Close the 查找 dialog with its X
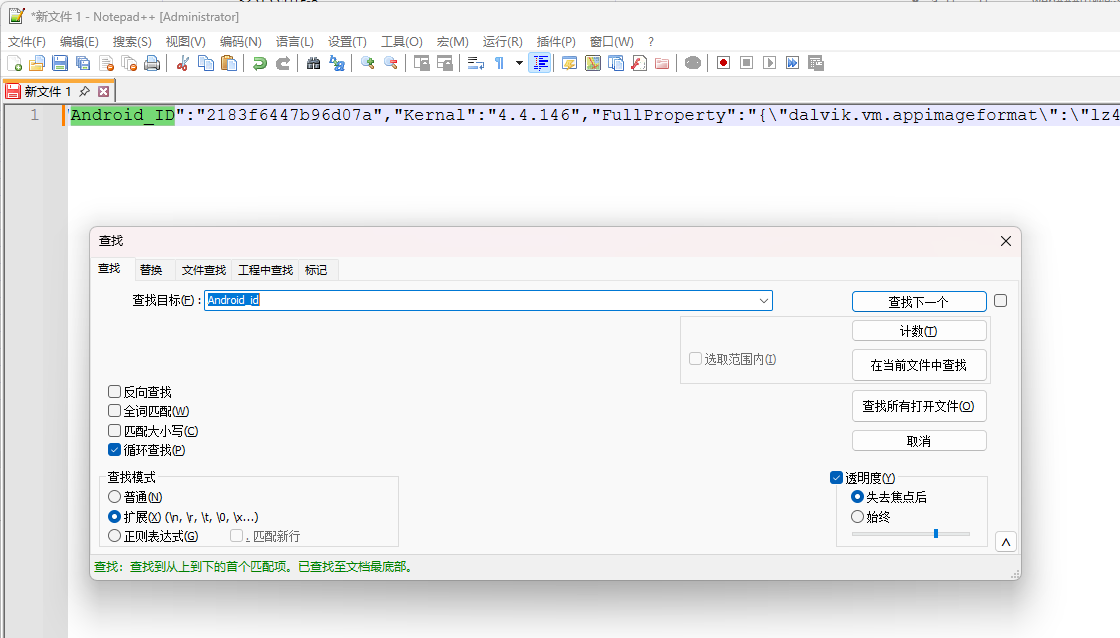1120x638 pixels. click(x=1006, y=241)
